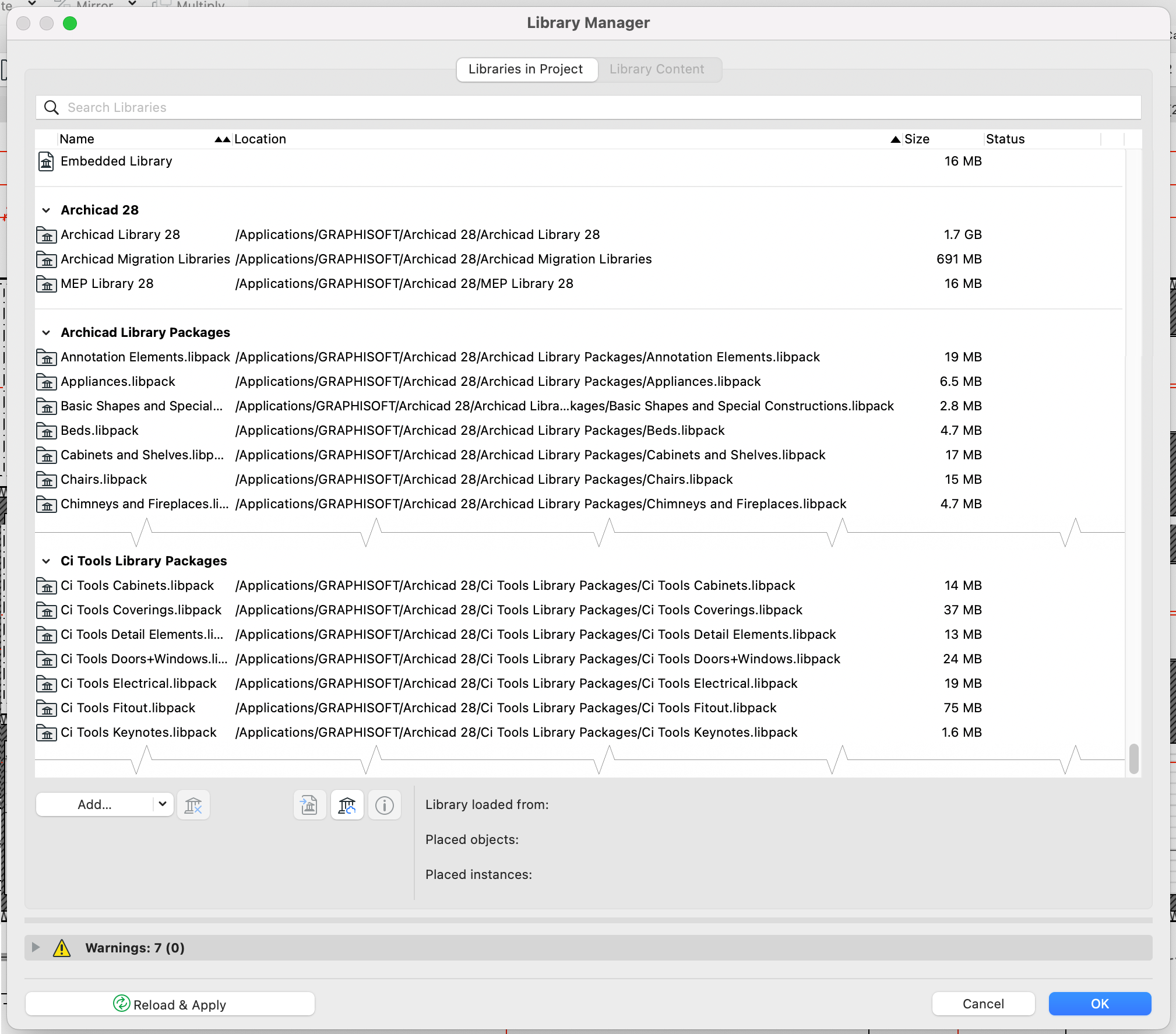Click the vertical scrollbar thumb of the library list
The height and width of the screenshot is (1034, 1176).
click(1133, 758)
